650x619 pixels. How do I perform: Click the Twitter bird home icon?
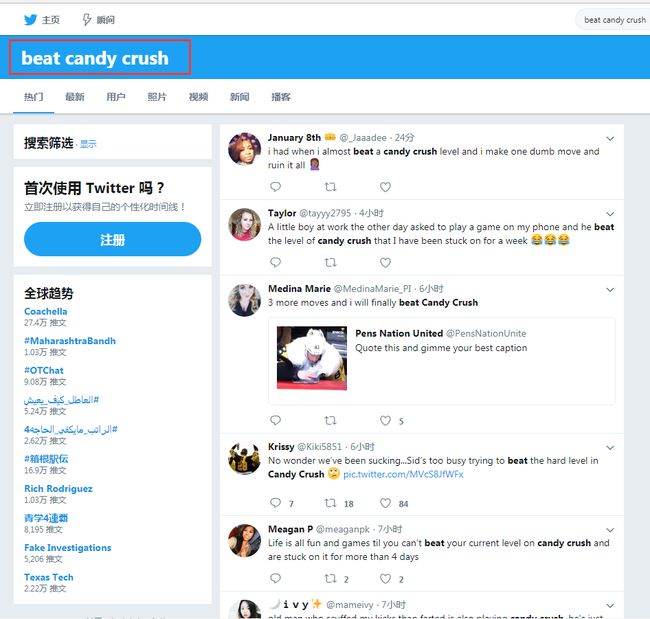click(30, 19)
